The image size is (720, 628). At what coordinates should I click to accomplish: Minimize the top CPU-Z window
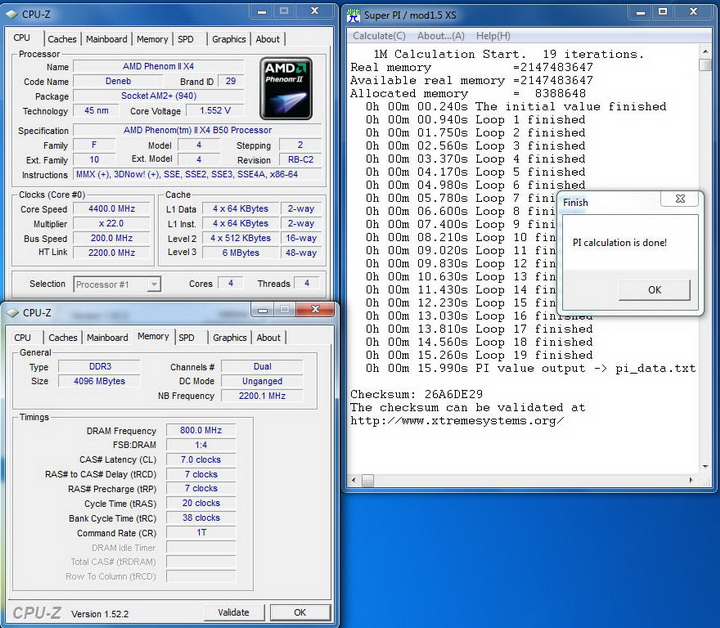coord(262,12)
